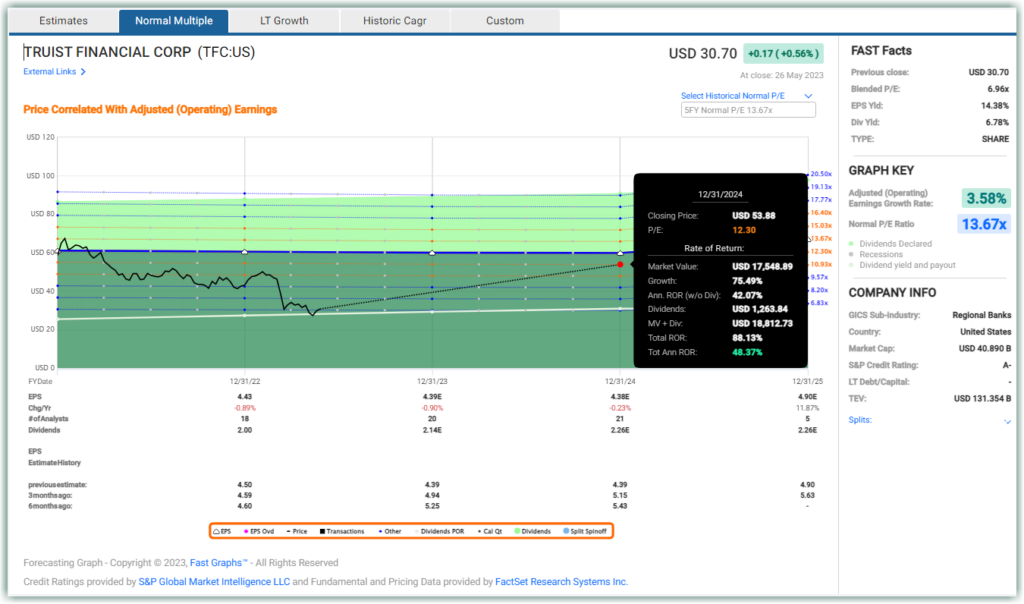Click the Dividends POR legend icon

pyautogui.click(x=415, y=530)
